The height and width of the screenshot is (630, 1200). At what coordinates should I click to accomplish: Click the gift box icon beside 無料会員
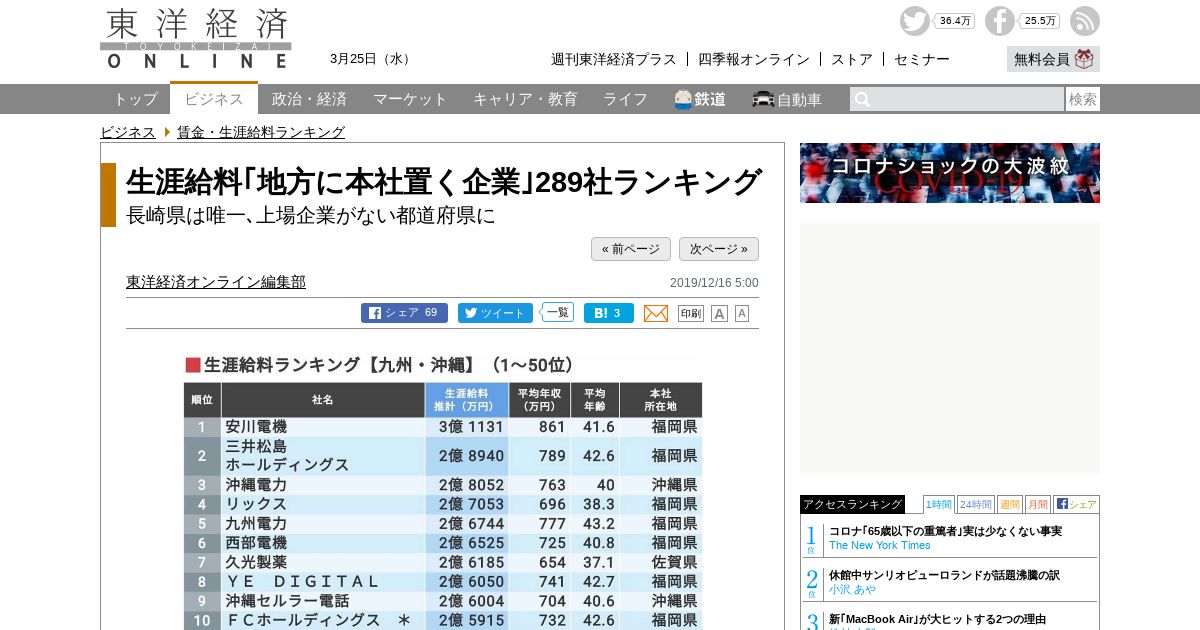tap(1084, 59)
